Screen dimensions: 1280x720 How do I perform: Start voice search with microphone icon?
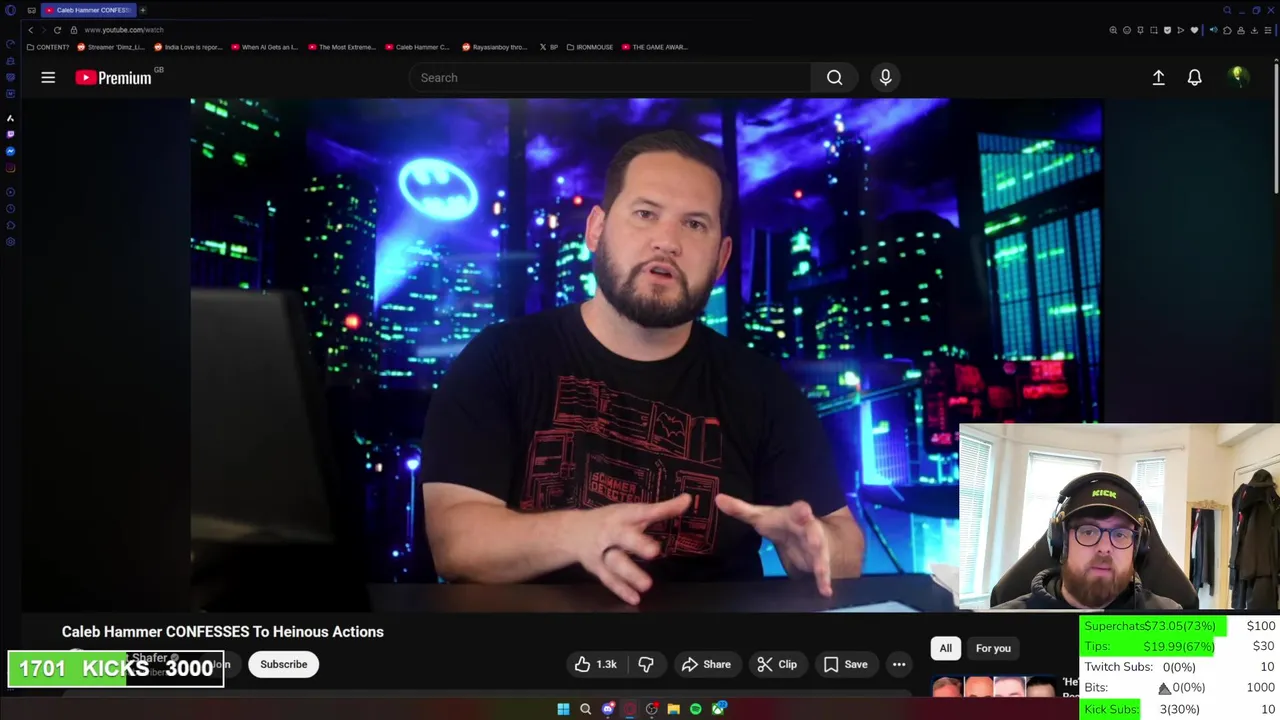[x=885, y=77]
